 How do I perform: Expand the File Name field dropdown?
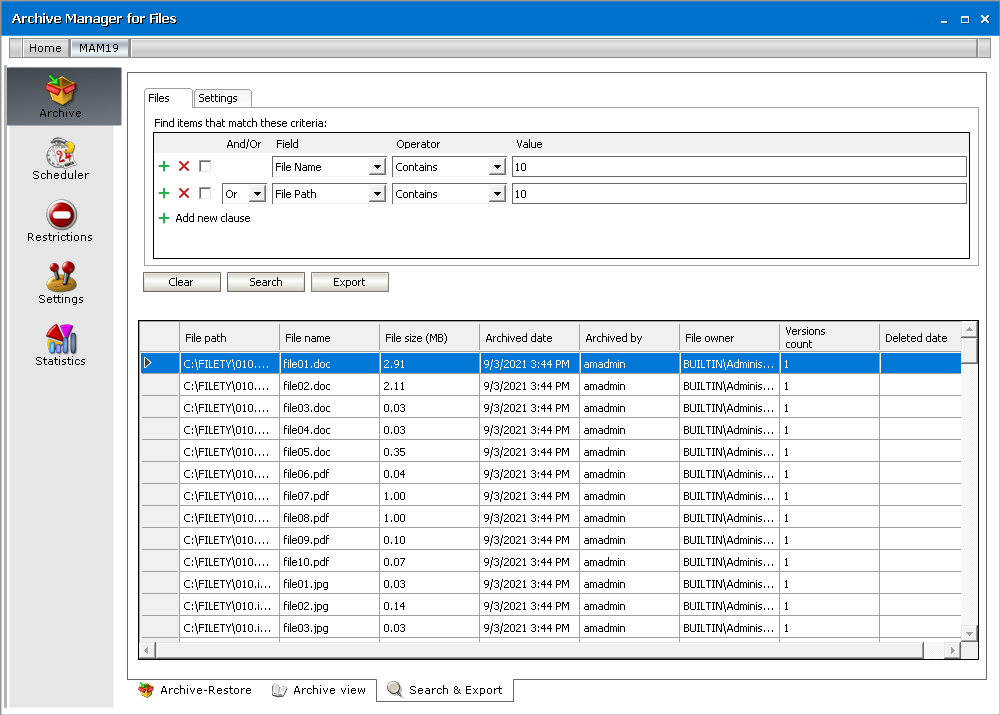click(377, 167)
